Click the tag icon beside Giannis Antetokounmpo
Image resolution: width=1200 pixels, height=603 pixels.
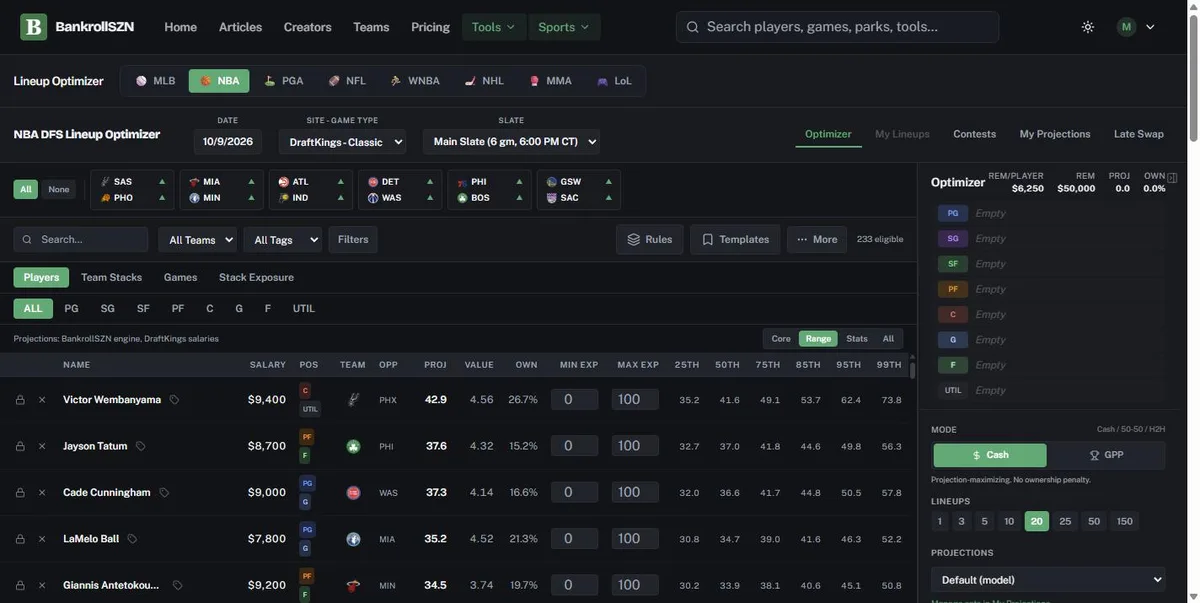coord(177,585)
